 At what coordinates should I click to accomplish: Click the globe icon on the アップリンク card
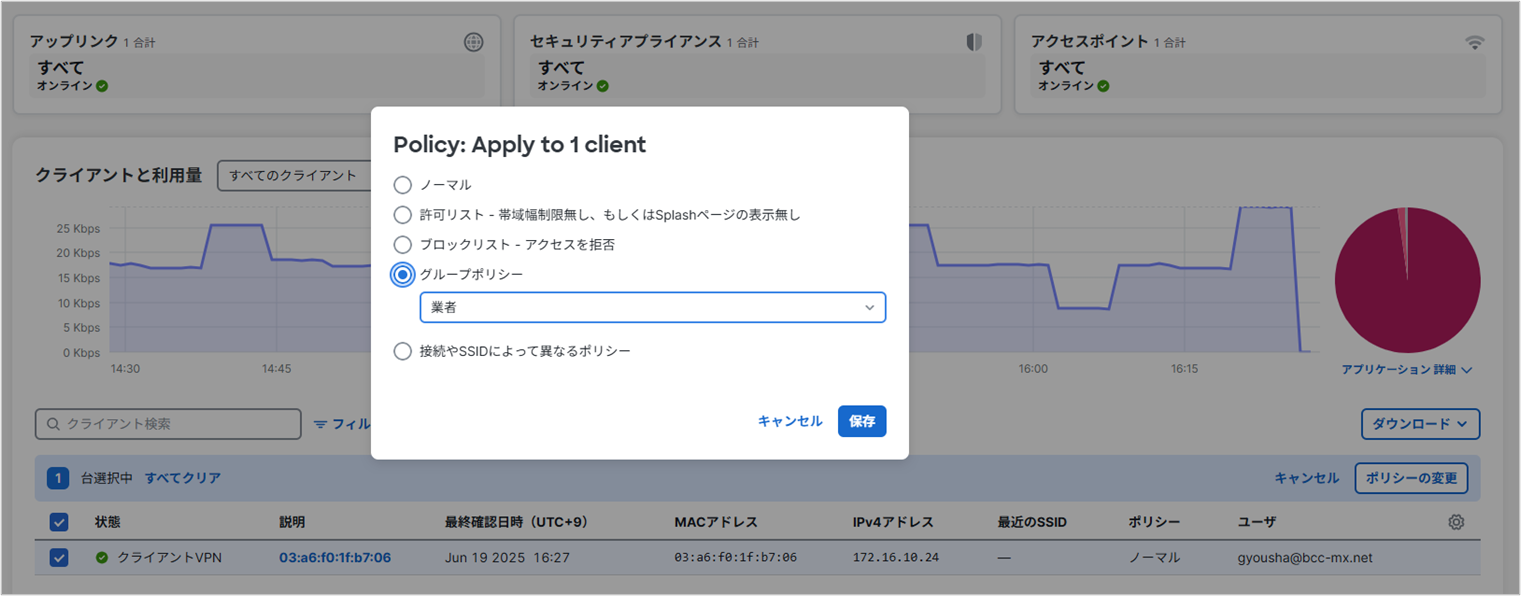(x=473, y=41)
